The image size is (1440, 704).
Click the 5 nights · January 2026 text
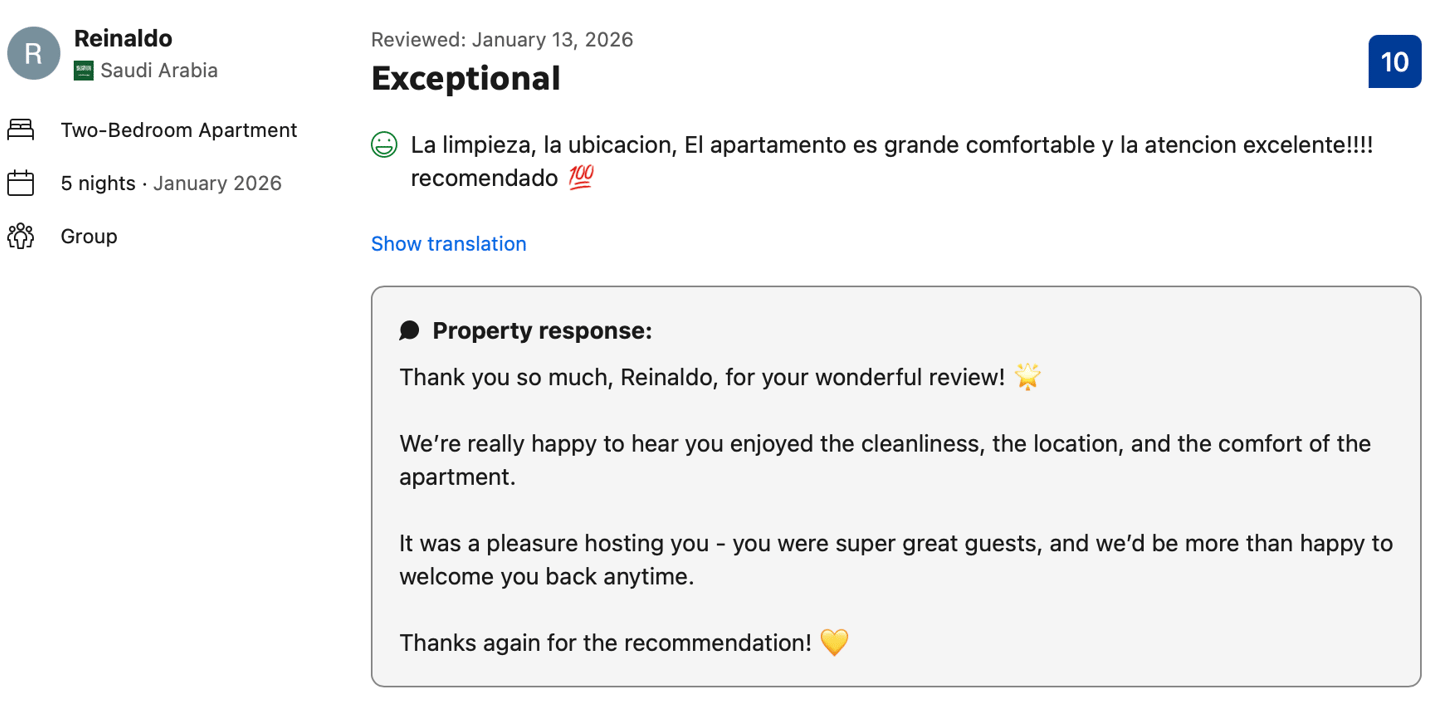coord(171,183)
